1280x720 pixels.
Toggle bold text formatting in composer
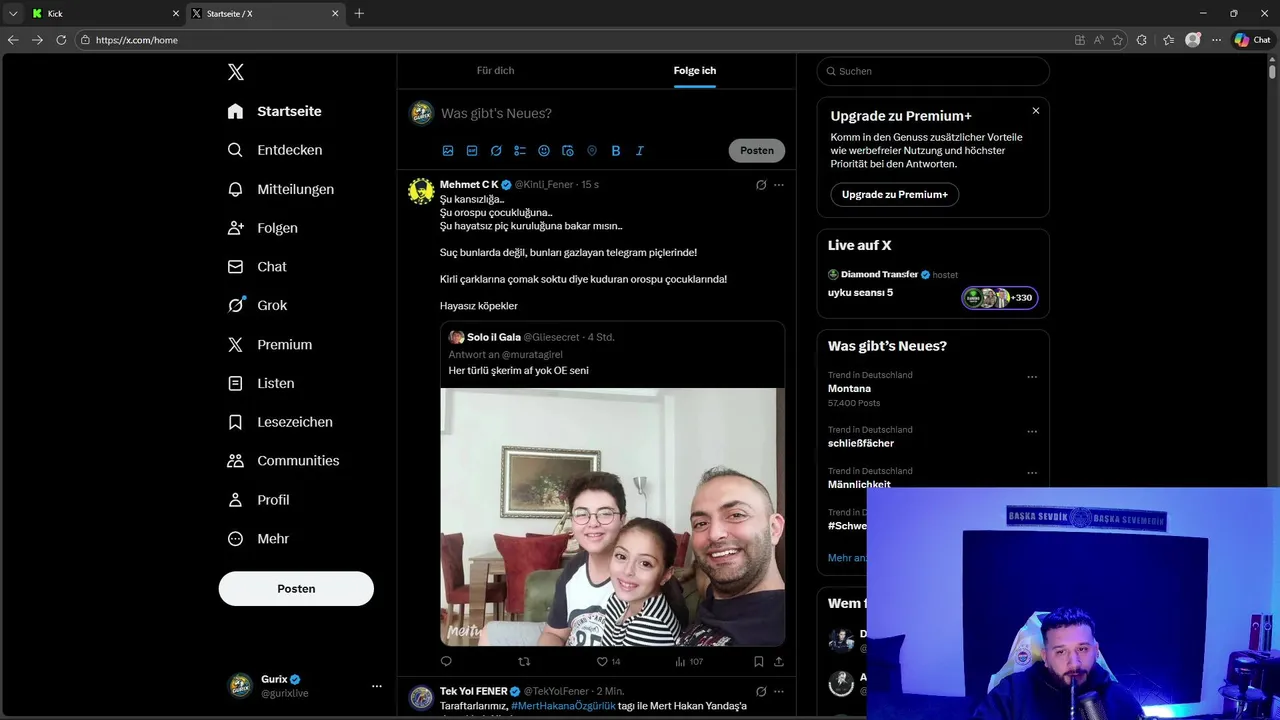(x=616, y=151)
